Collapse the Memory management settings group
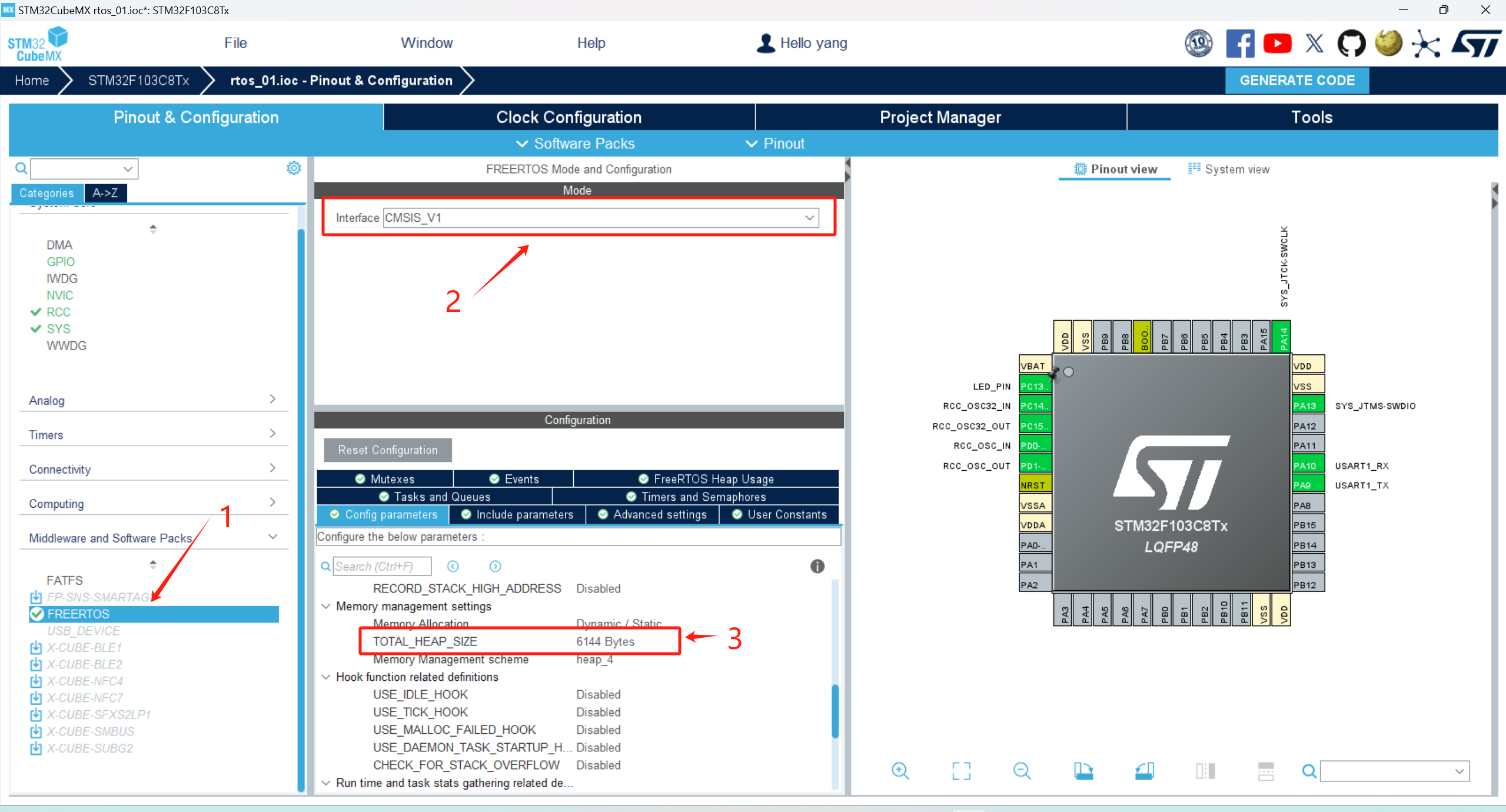 326,606
